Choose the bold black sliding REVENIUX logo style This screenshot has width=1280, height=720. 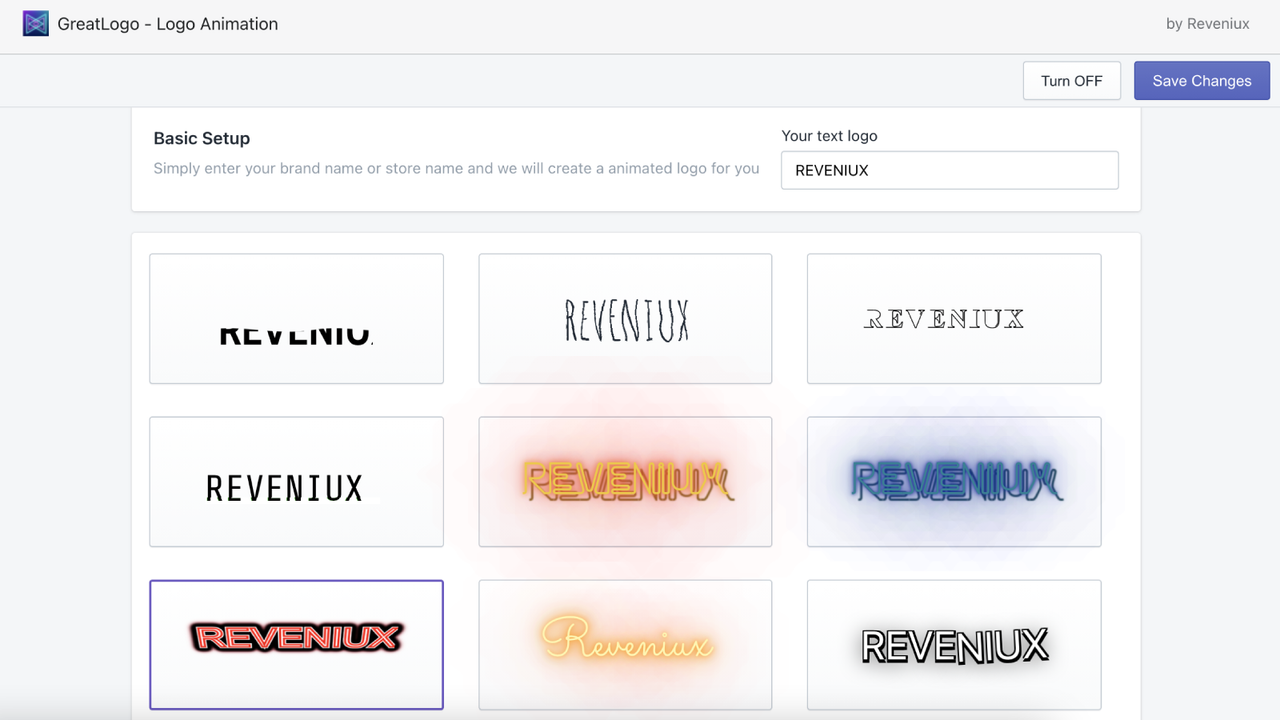[x=296, y=319]
